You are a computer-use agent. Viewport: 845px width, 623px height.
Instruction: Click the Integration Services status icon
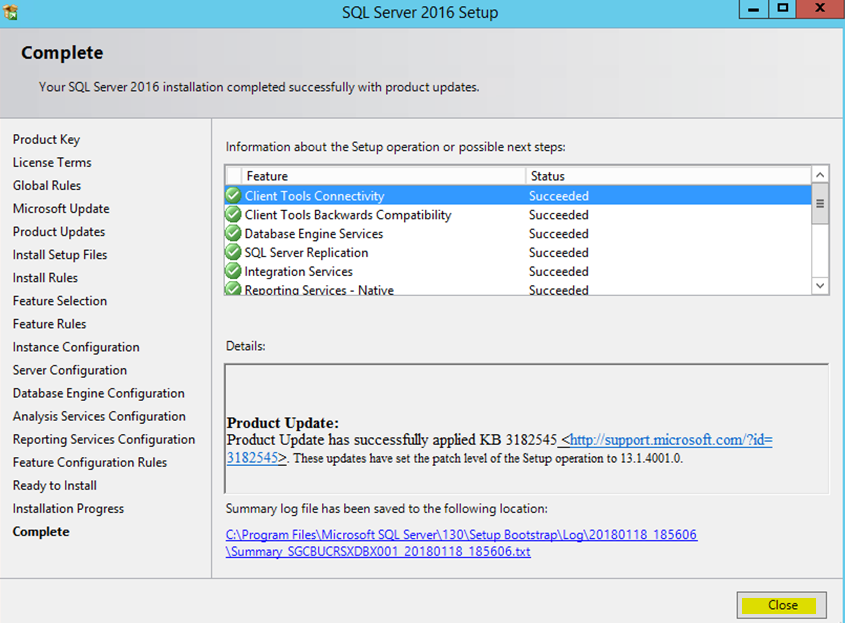point(232,271)
